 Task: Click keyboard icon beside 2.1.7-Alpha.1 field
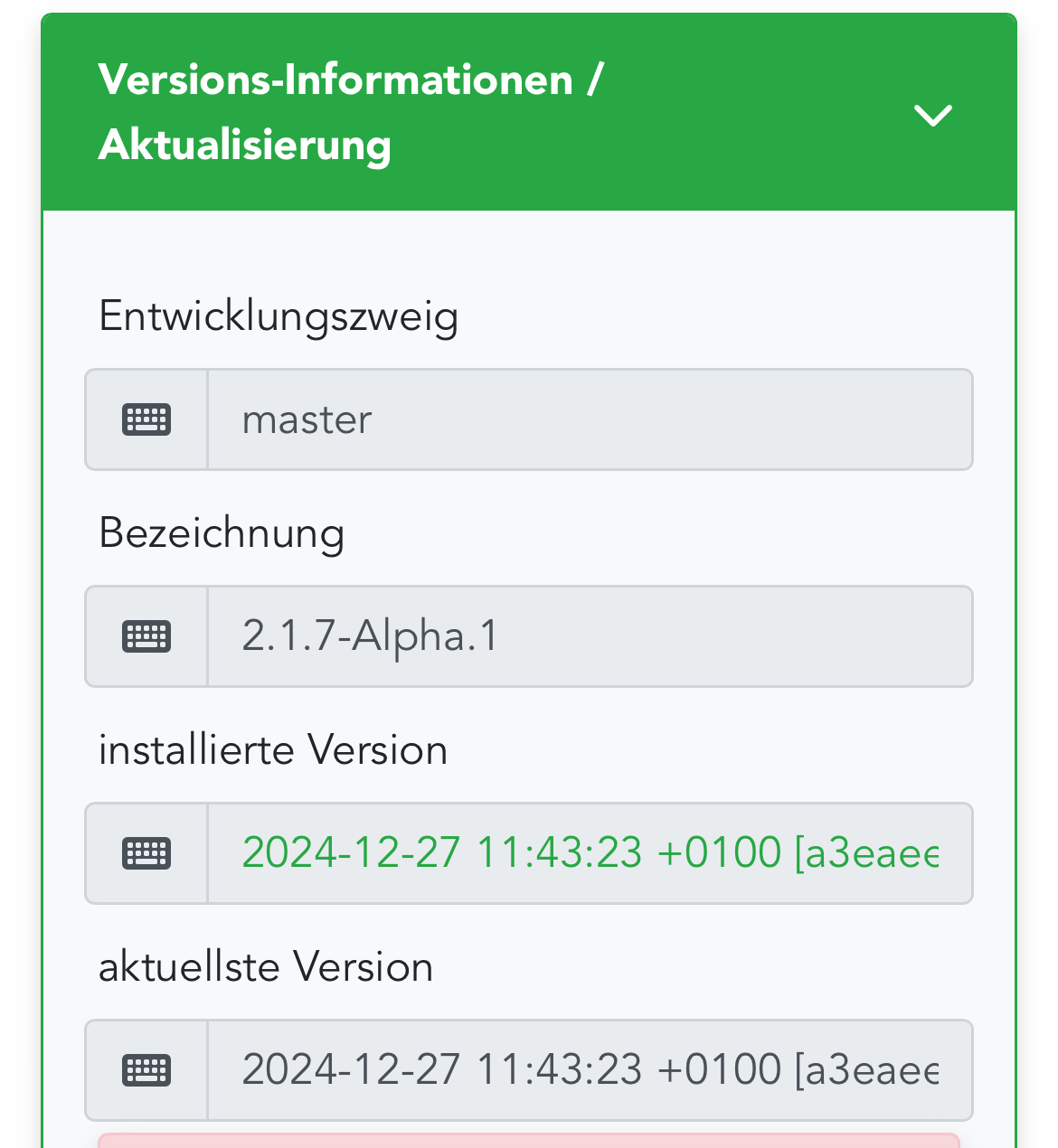[x=146, y=636]
